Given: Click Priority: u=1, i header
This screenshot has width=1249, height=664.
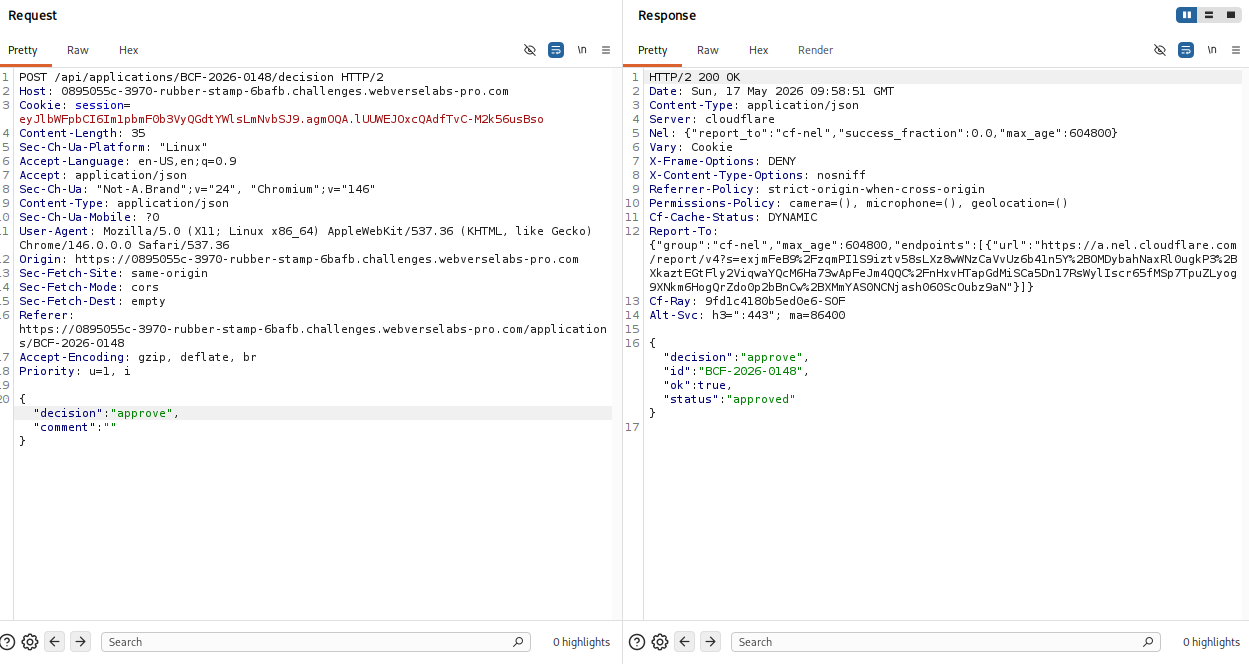Looking at the screenshot, I should pos(75,371).
